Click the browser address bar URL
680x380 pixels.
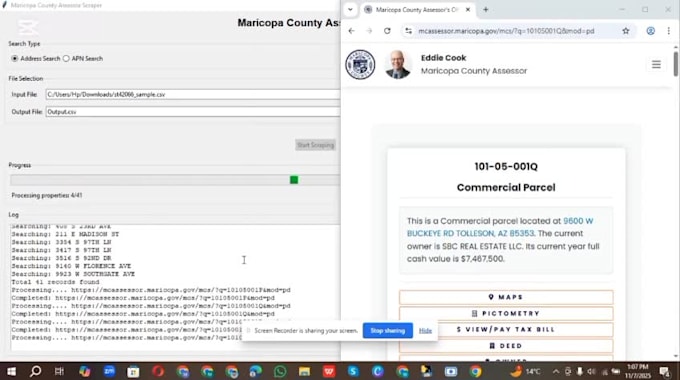tap(506, 31)
